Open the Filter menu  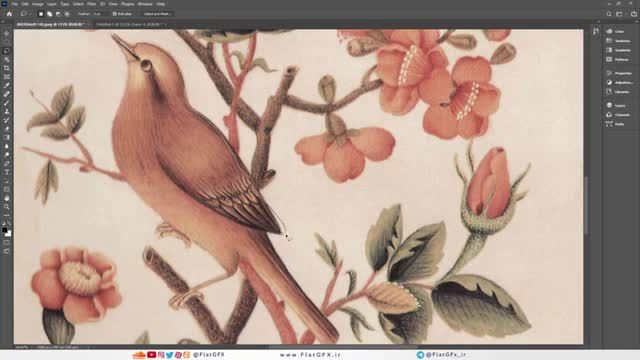coord(91,4)
